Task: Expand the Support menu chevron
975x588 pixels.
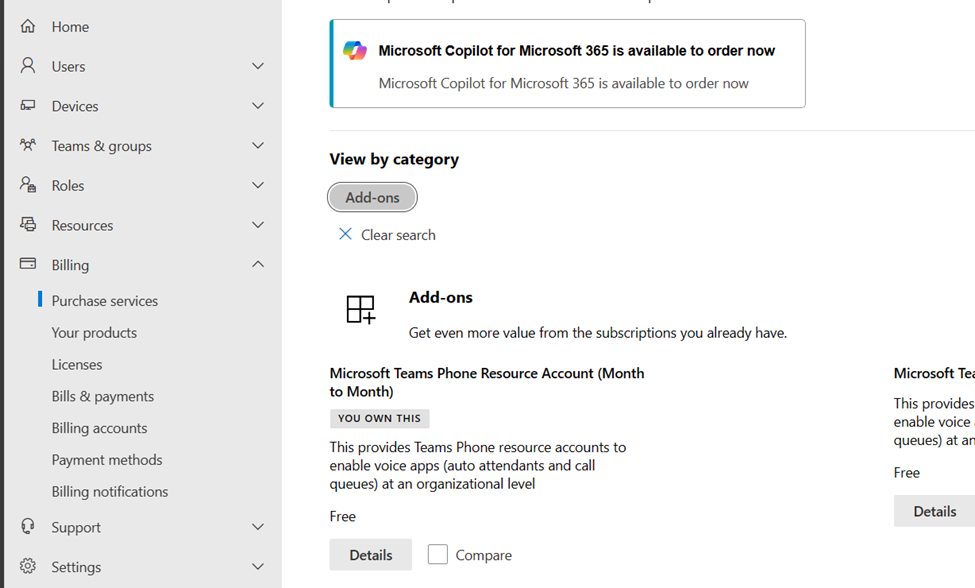Action: [x=258, y=527]
